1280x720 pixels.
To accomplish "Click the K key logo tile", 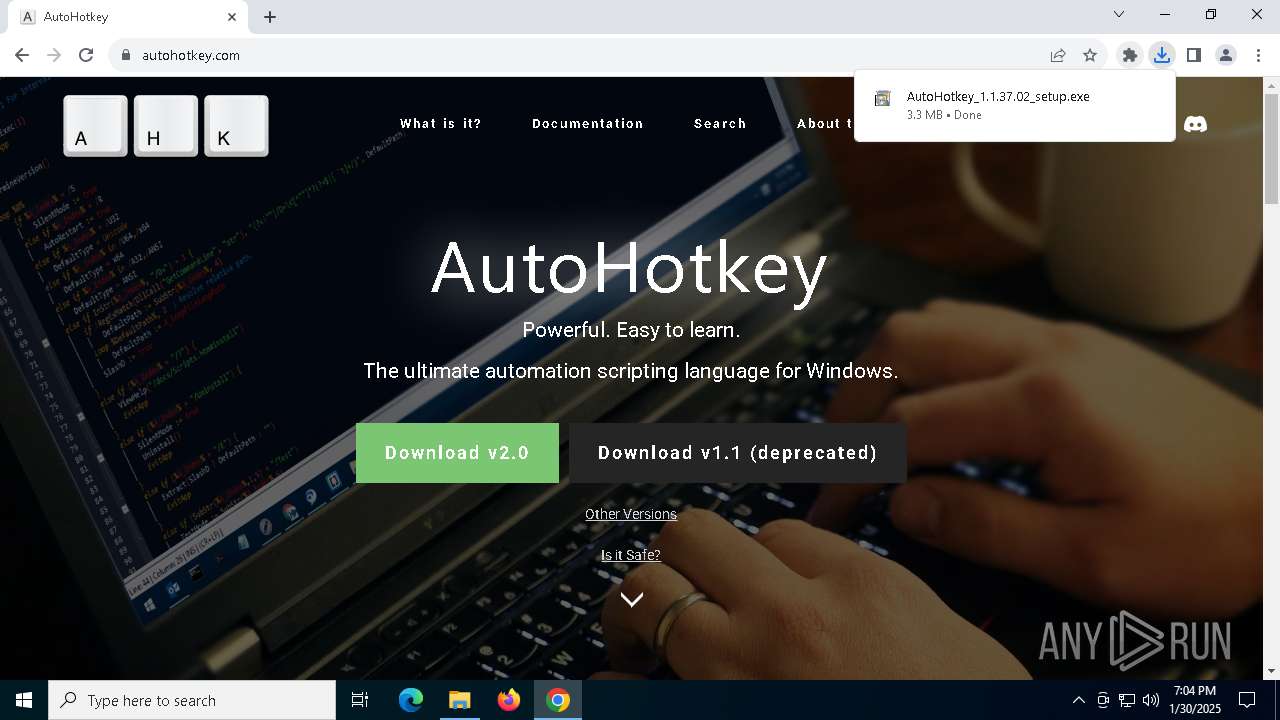I will tap(236, 126).
